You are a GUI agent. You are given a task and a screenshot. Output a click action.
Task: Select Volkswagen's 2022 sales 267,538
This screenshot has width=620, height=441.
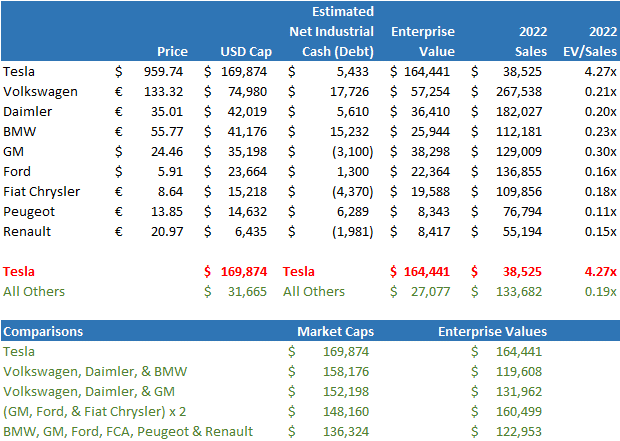(x=519, y=92)
